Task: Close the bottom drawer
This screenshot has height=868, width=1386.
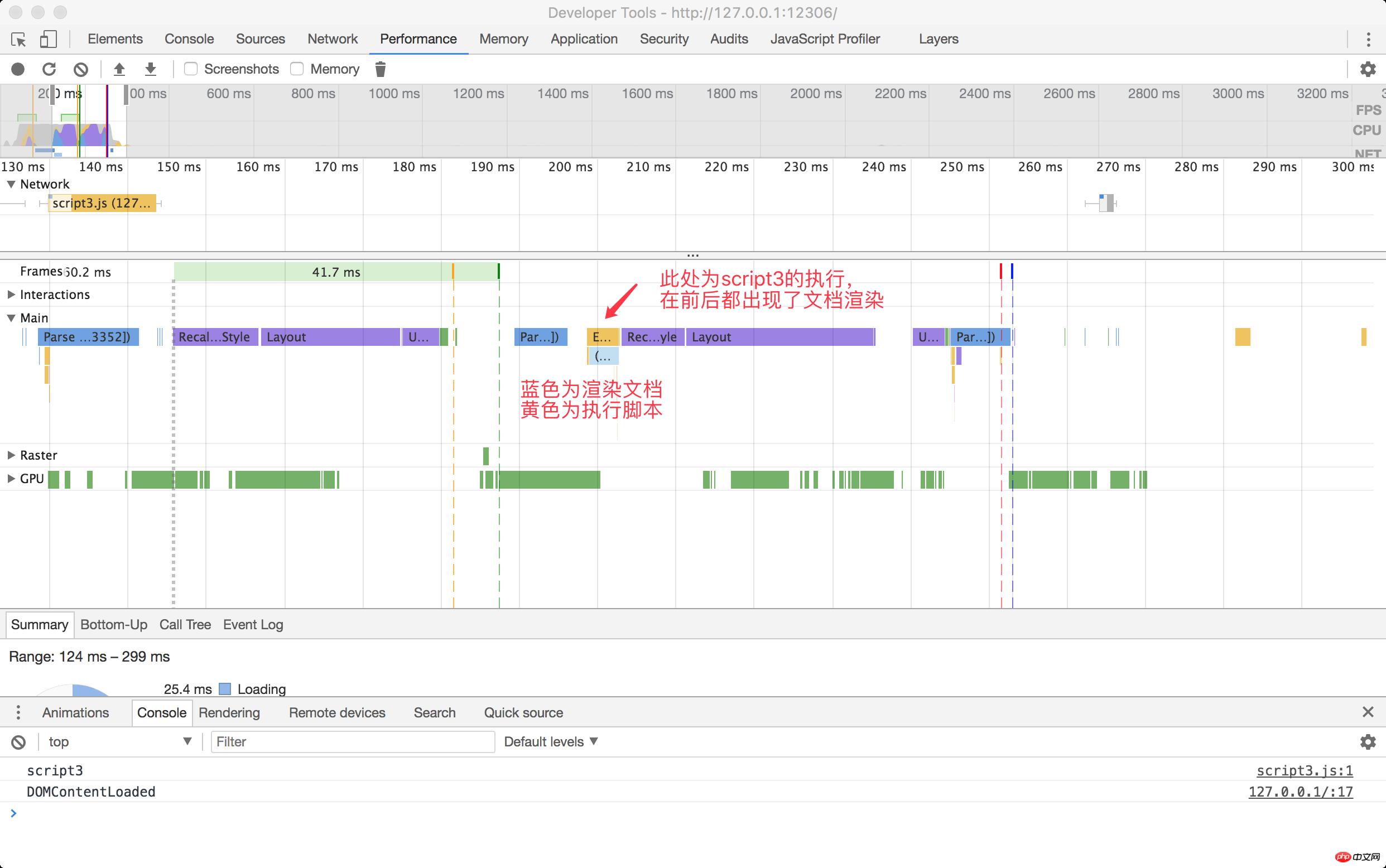Action: 1368,712
